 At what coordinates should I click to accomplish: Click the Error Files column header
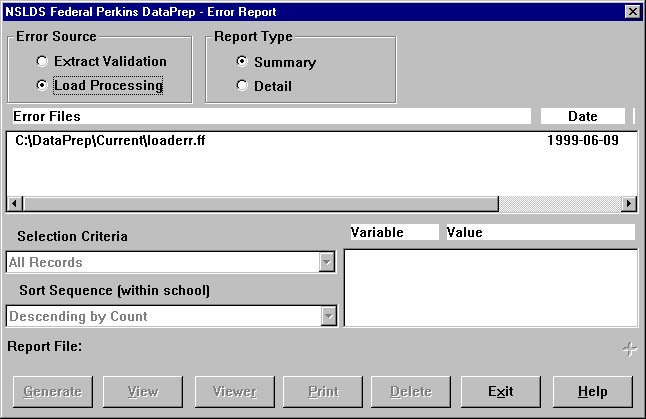[x=272, y=116]
